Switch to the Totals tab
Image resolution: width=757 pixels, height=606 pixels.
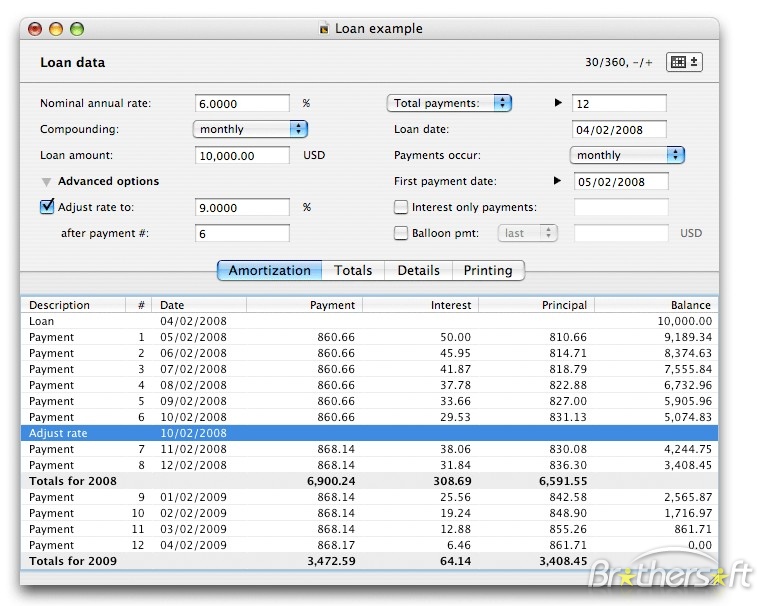click(353, 270)
